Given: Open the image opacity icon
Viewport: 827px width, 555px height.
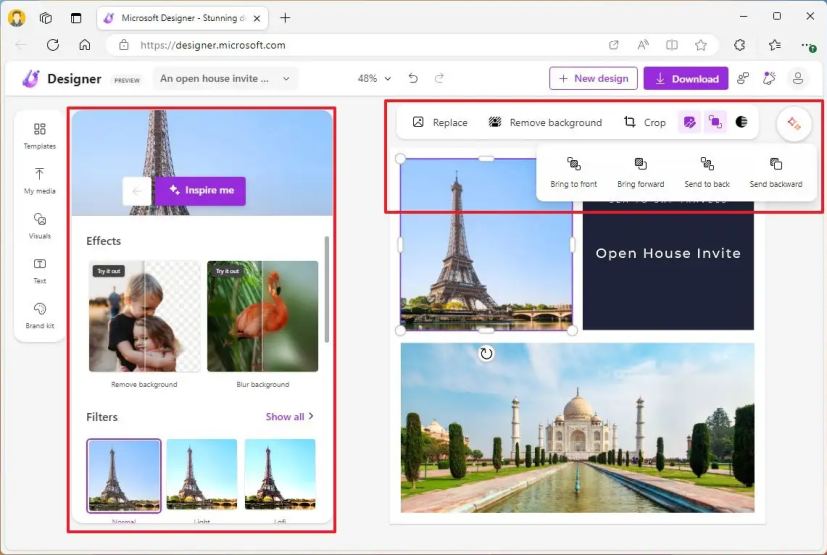Looking at the screenshot, I should 741,122.
